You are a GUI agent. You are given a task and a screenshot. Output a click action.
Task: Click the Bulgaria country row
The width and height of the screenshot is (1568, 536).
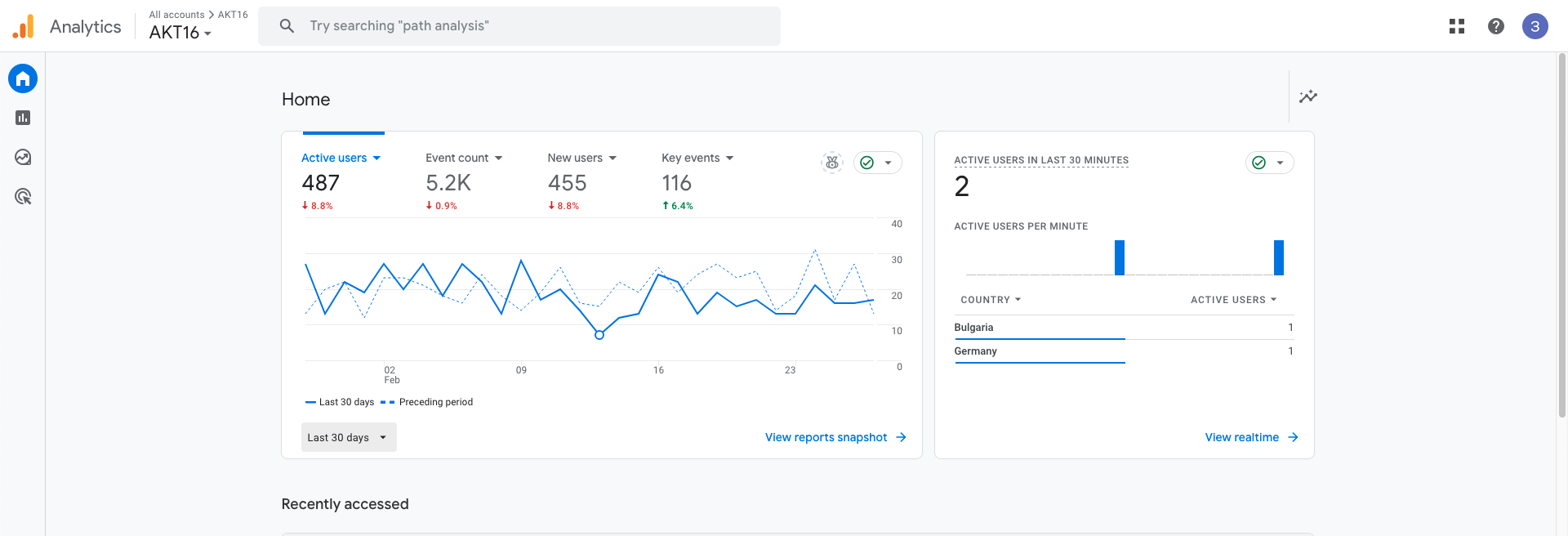pos(1124,328)
